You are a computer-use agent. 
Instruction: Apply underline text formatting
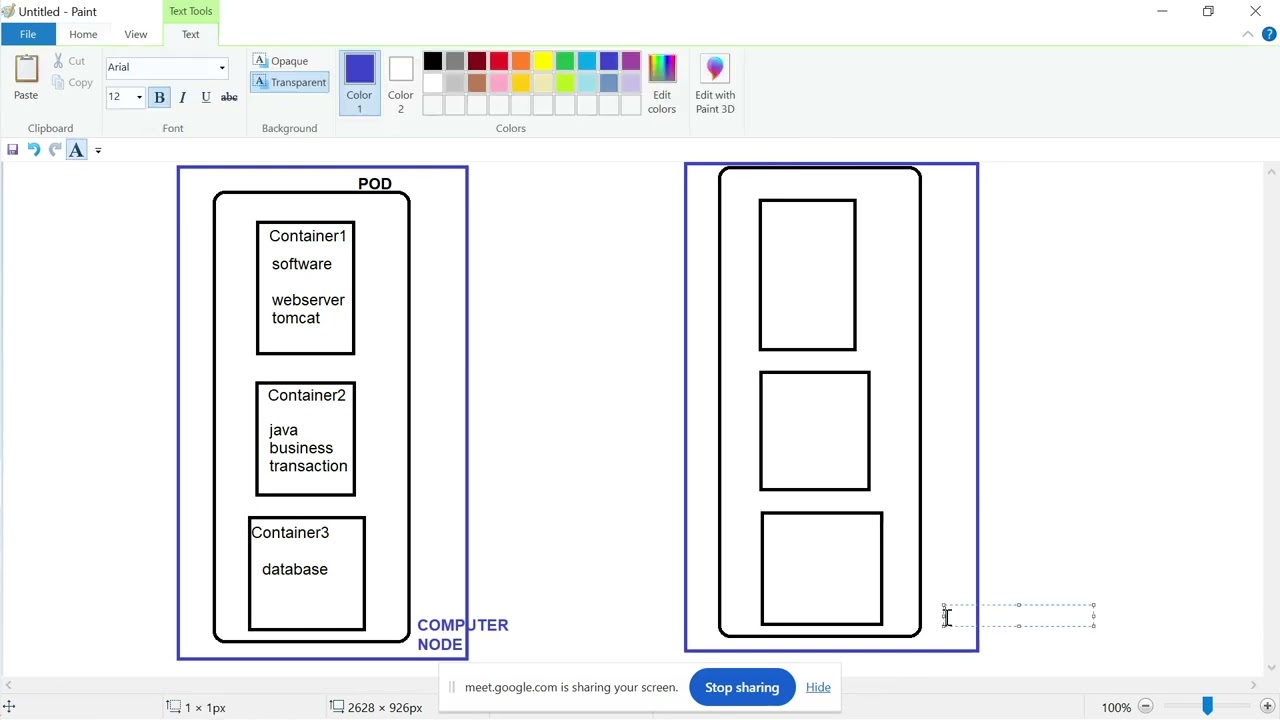(x=206, y=97)
